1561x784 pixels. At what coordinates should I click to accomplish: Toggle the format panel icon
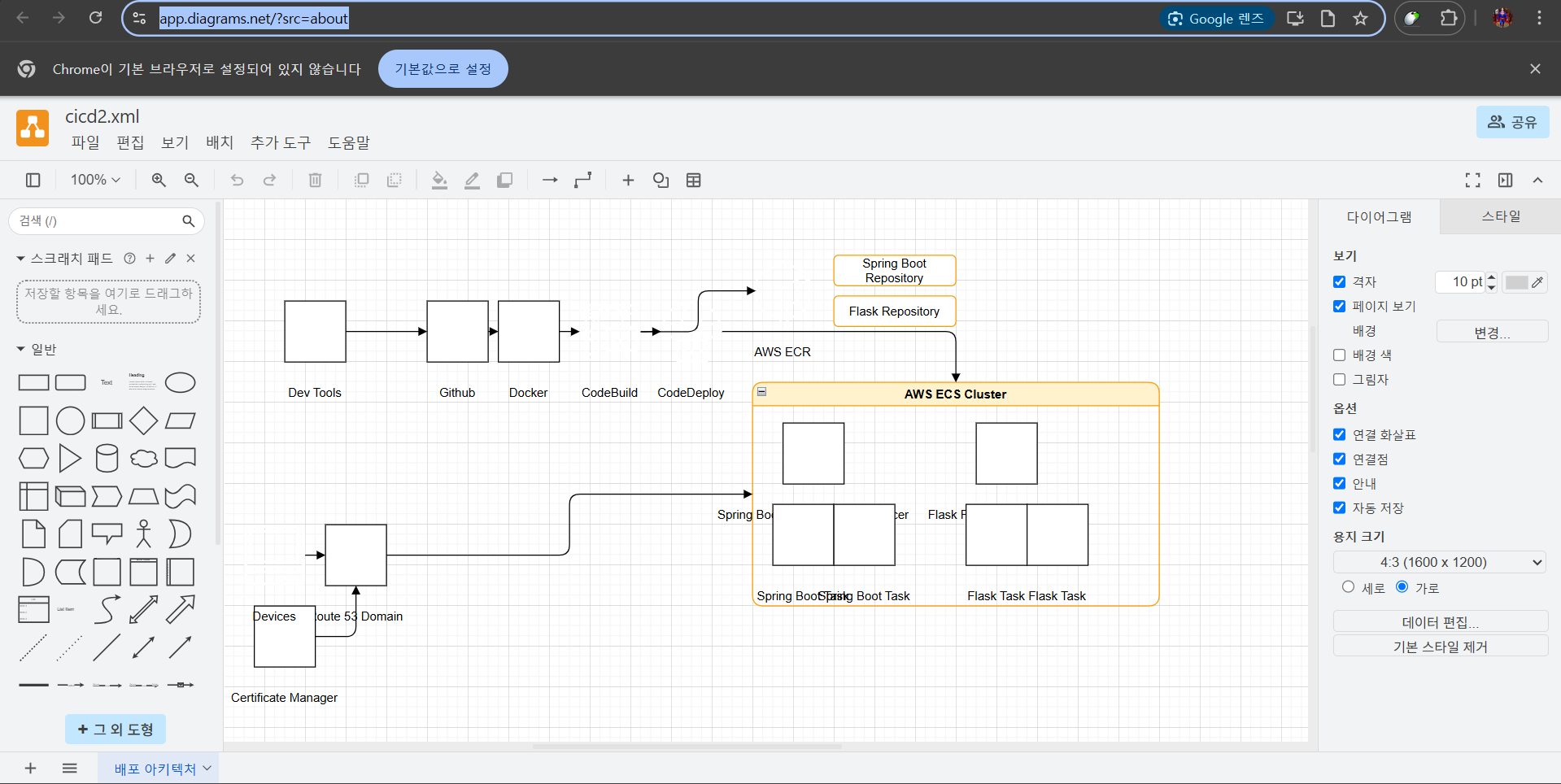(1505, 180)
